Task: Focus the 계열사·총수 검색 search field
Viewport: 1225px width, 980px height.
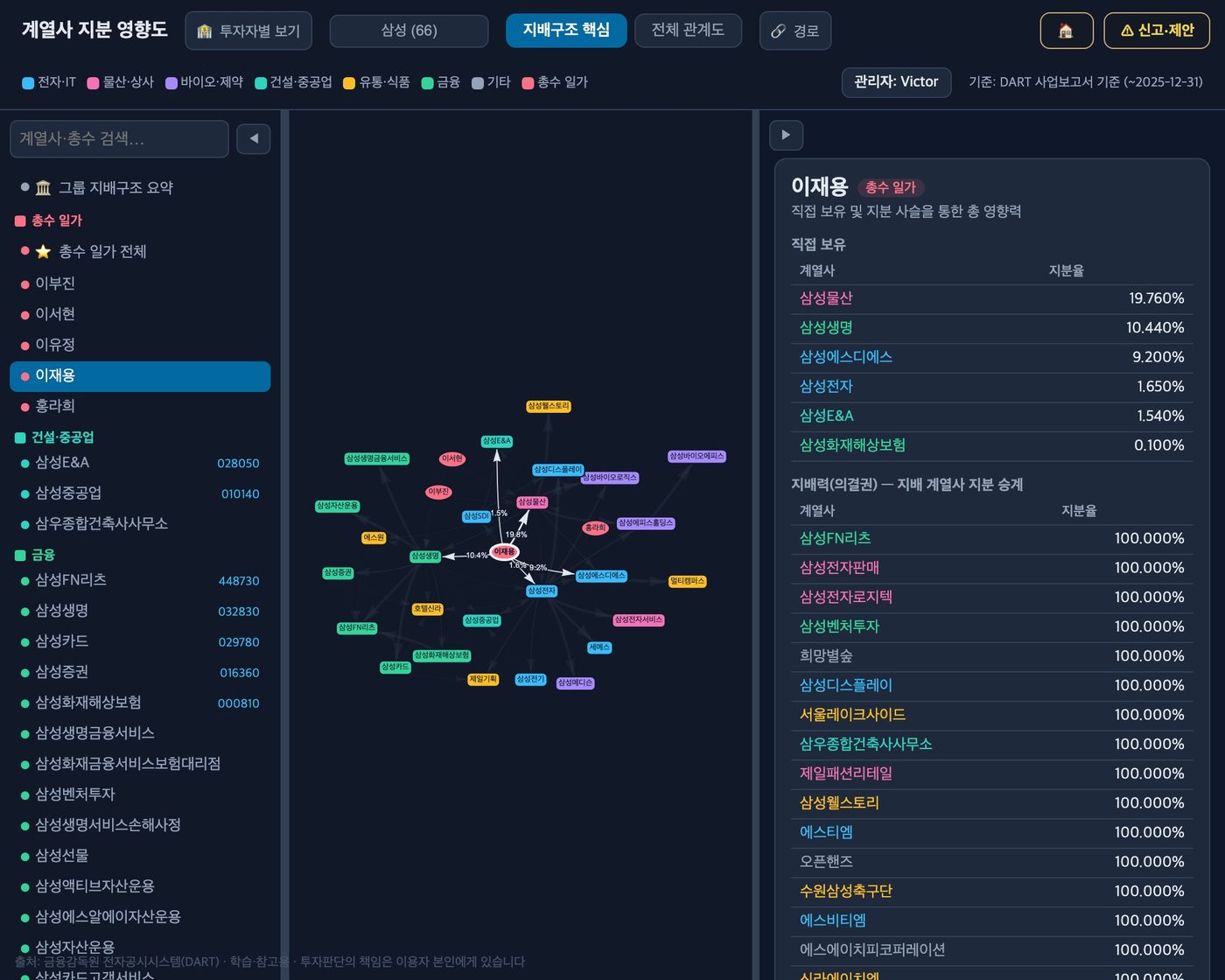Action: 119,138
